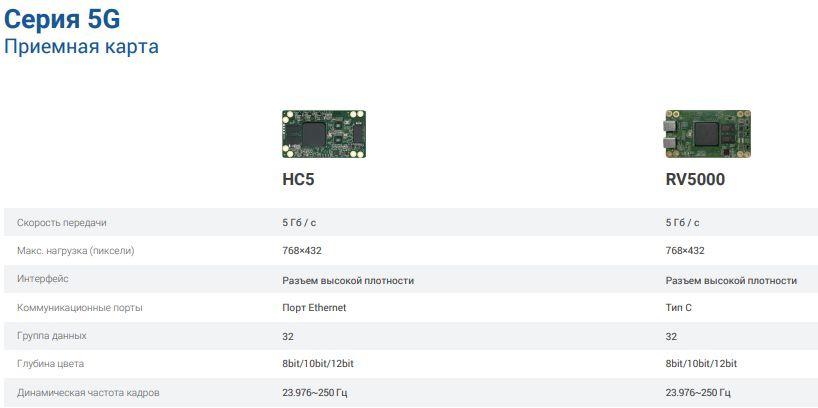The height and width of the screenshot is (408, 818).
Task: Click the 'Интерфейс' row label
Action: 43,279
